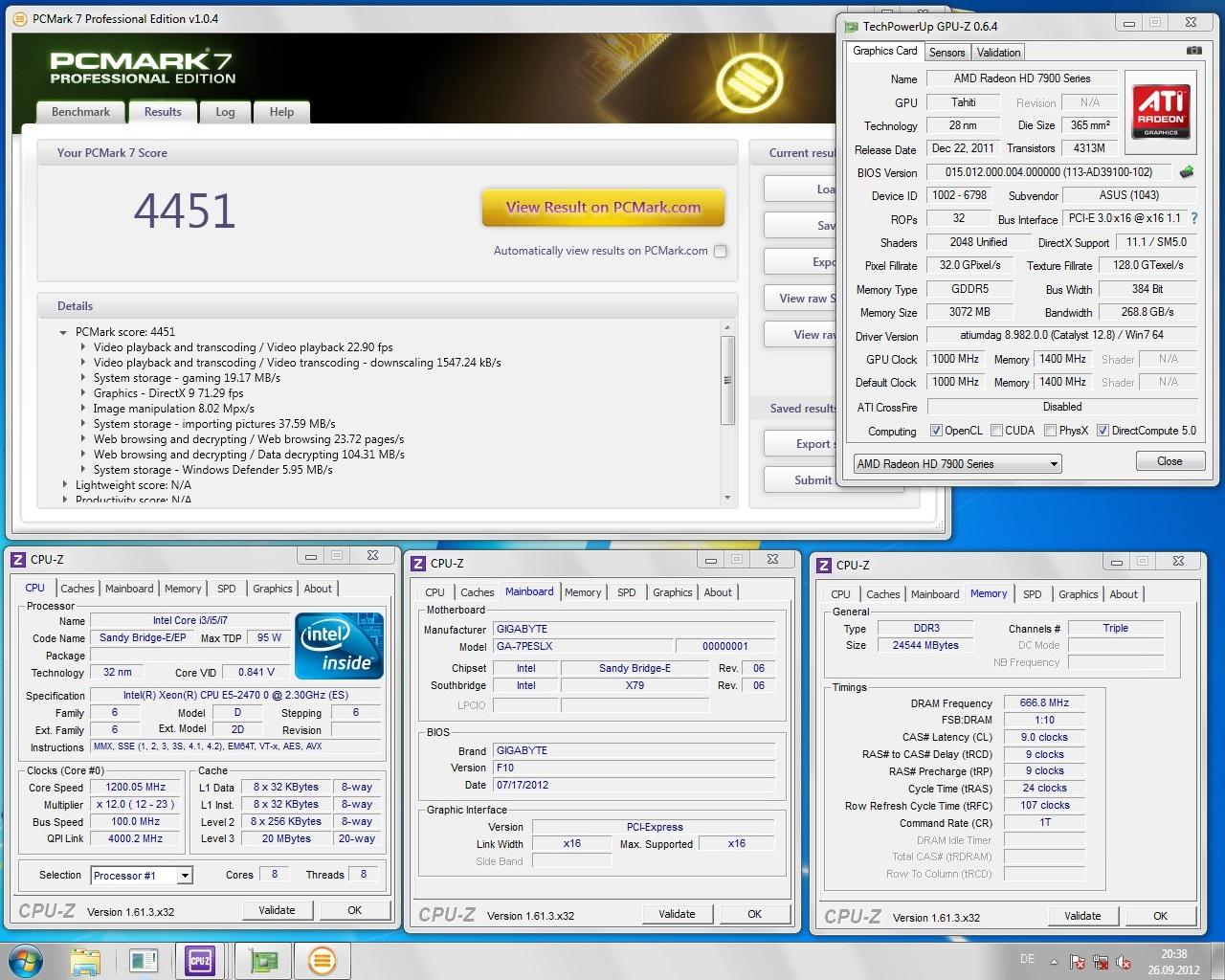Switch to the Sensors tab in GPU-Z
The image size is (1225, 980).
click(x=947, y=53)
